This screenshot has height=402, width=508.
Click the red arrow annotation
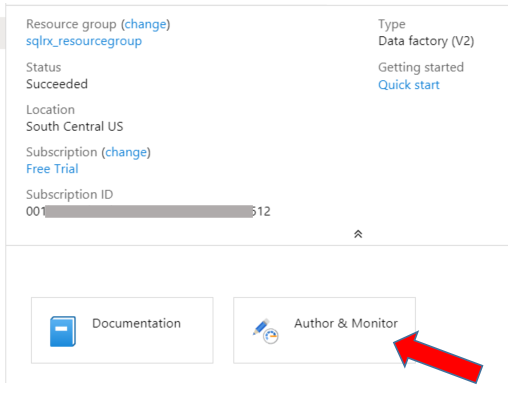(x=438, y=357)
